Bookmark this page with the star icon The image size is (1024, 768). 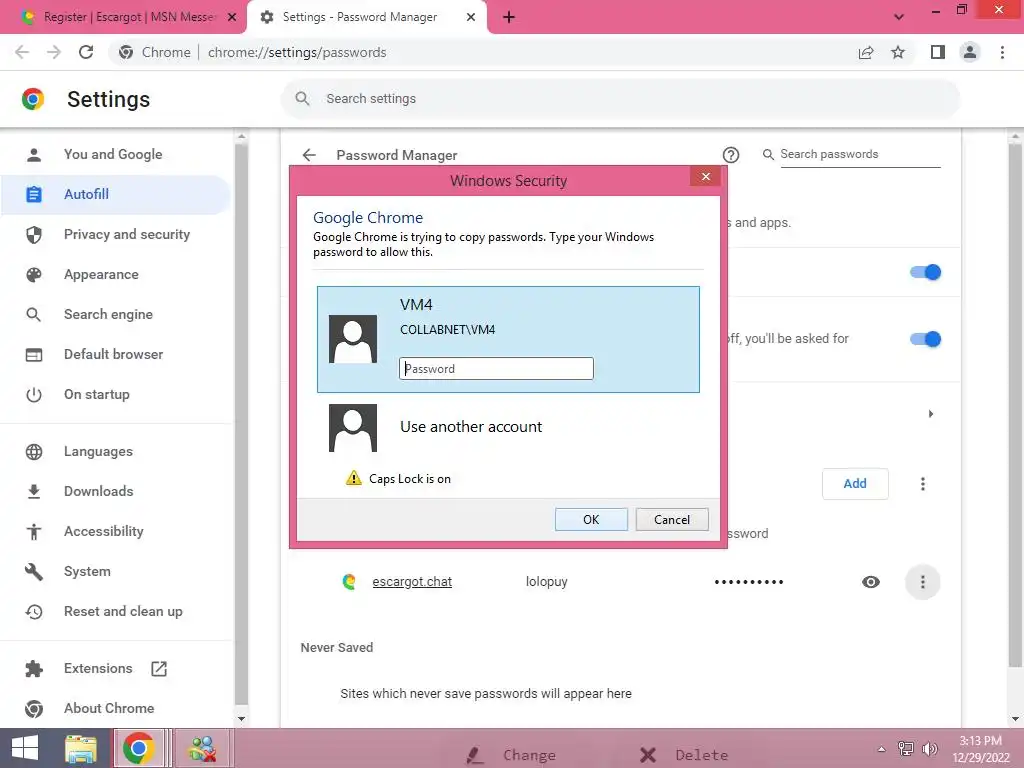coord(898,52)
